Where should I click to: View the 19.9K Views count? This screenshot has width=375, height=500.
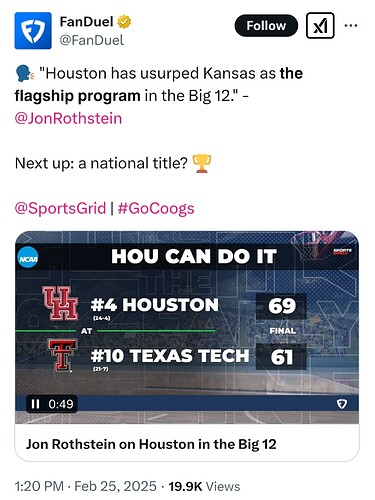[x=204, y=486]
